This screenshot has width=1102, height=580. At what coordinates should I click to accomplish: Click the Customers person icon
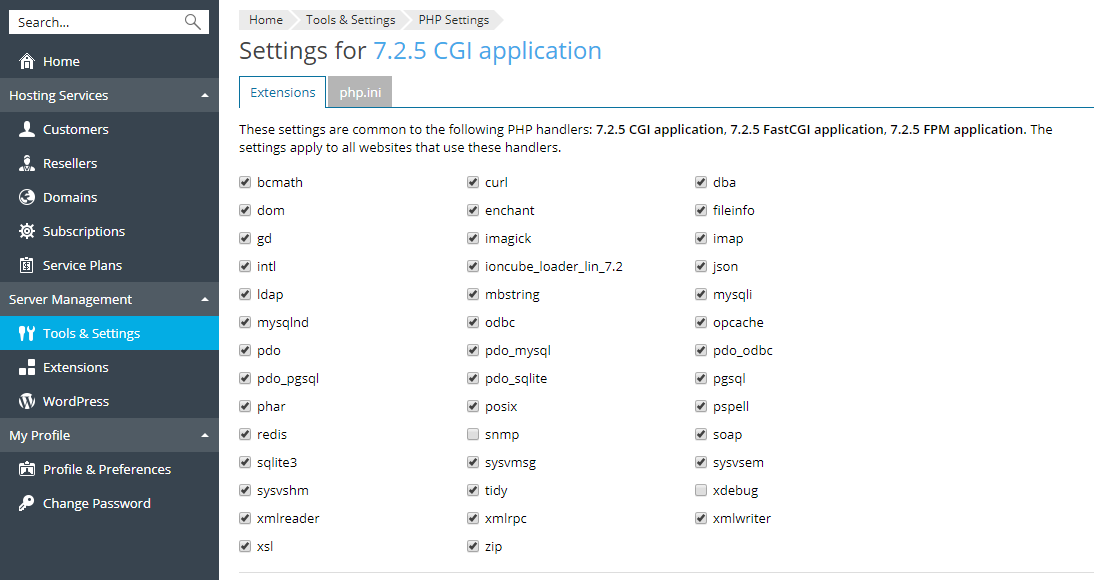27,130
